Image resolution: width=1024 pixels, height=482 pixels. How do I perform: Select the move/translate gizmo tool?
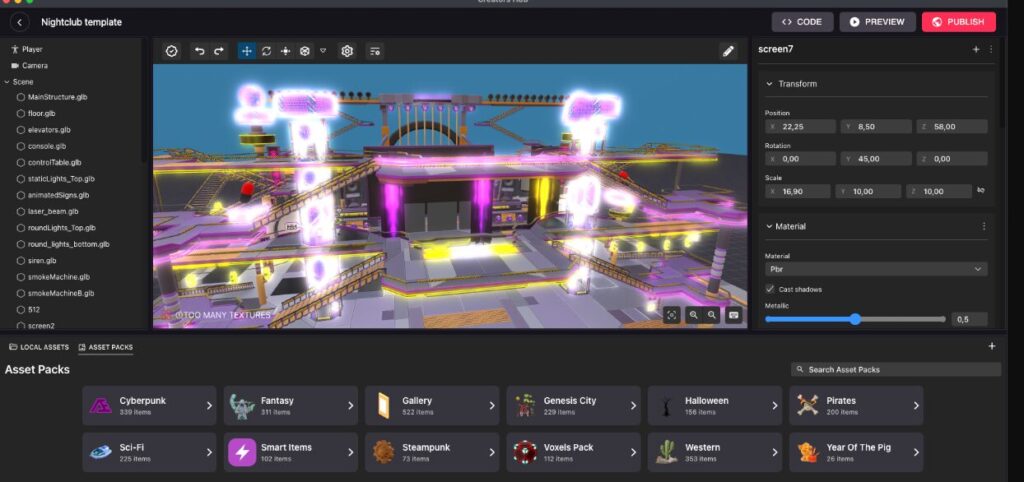247,51
